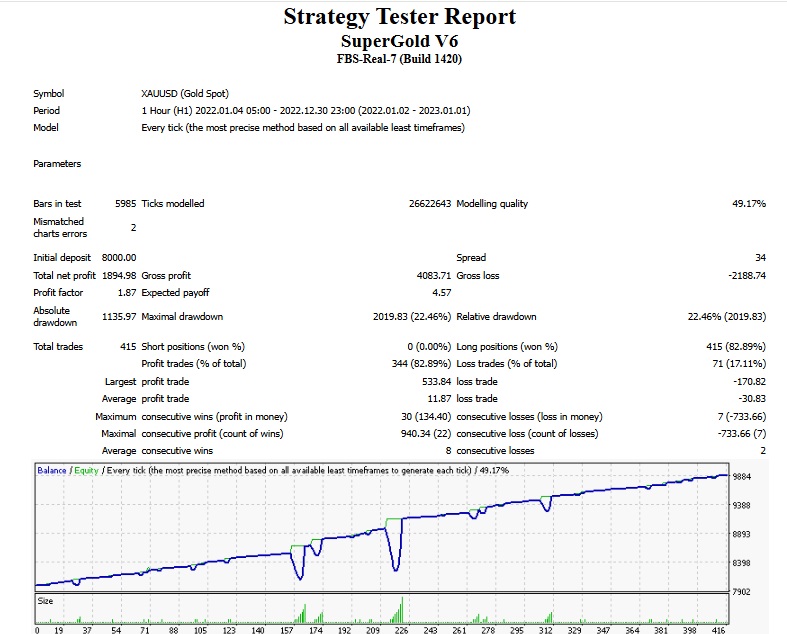Click the Long positions (won %) label
Viewport: 787px width, 634px height.
coord(507,346)
